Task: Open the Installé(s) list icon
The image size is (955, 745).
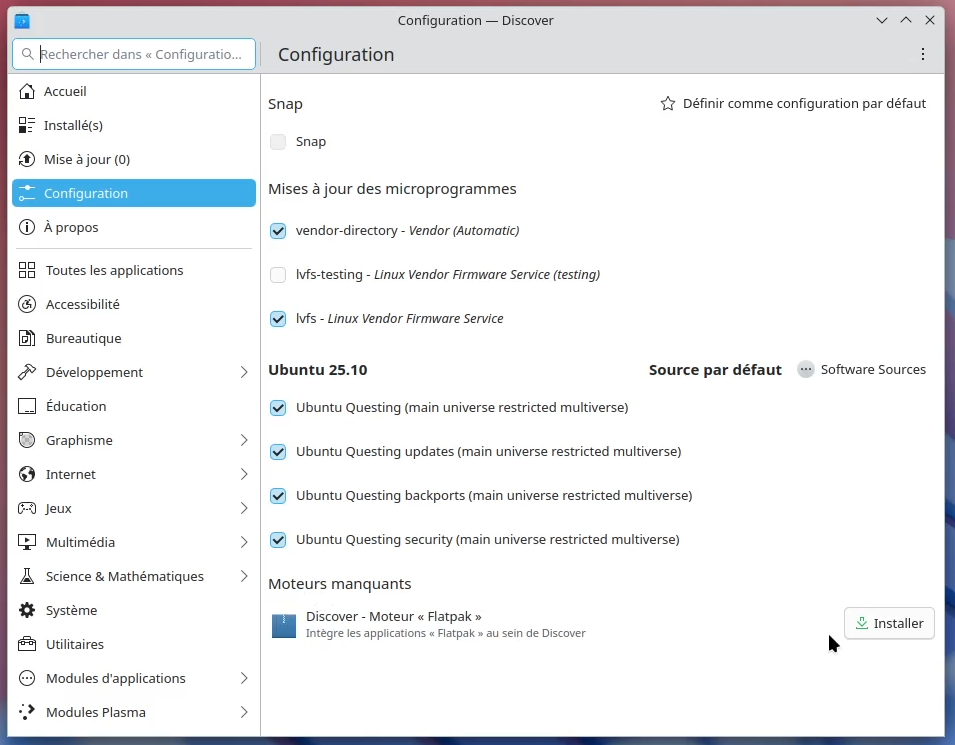Action: pos(27,126)
